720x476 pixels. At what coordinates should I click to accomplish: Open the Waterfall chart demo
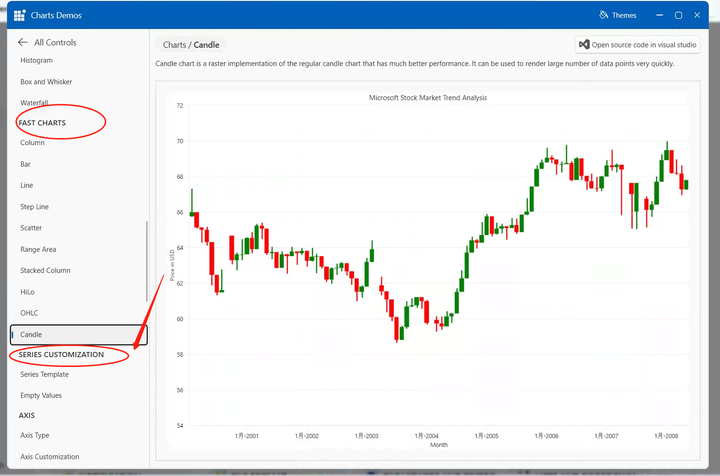point(34,103)
